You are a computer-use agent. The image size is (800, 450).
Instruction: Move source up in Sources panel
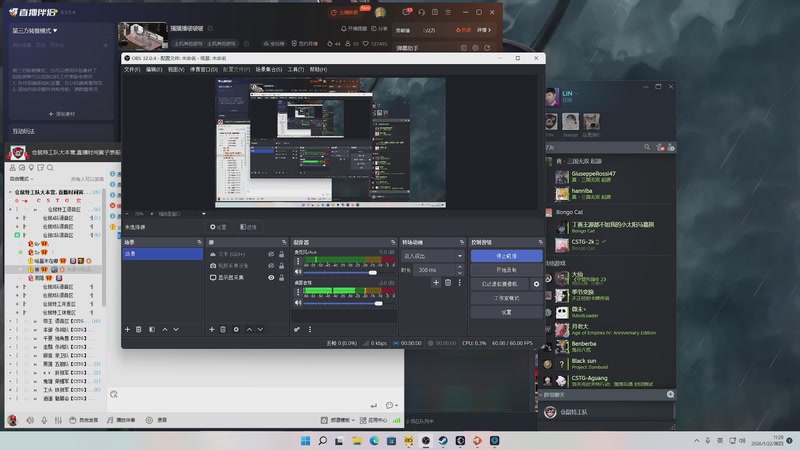pyautogui.click(x=249, y=330)
